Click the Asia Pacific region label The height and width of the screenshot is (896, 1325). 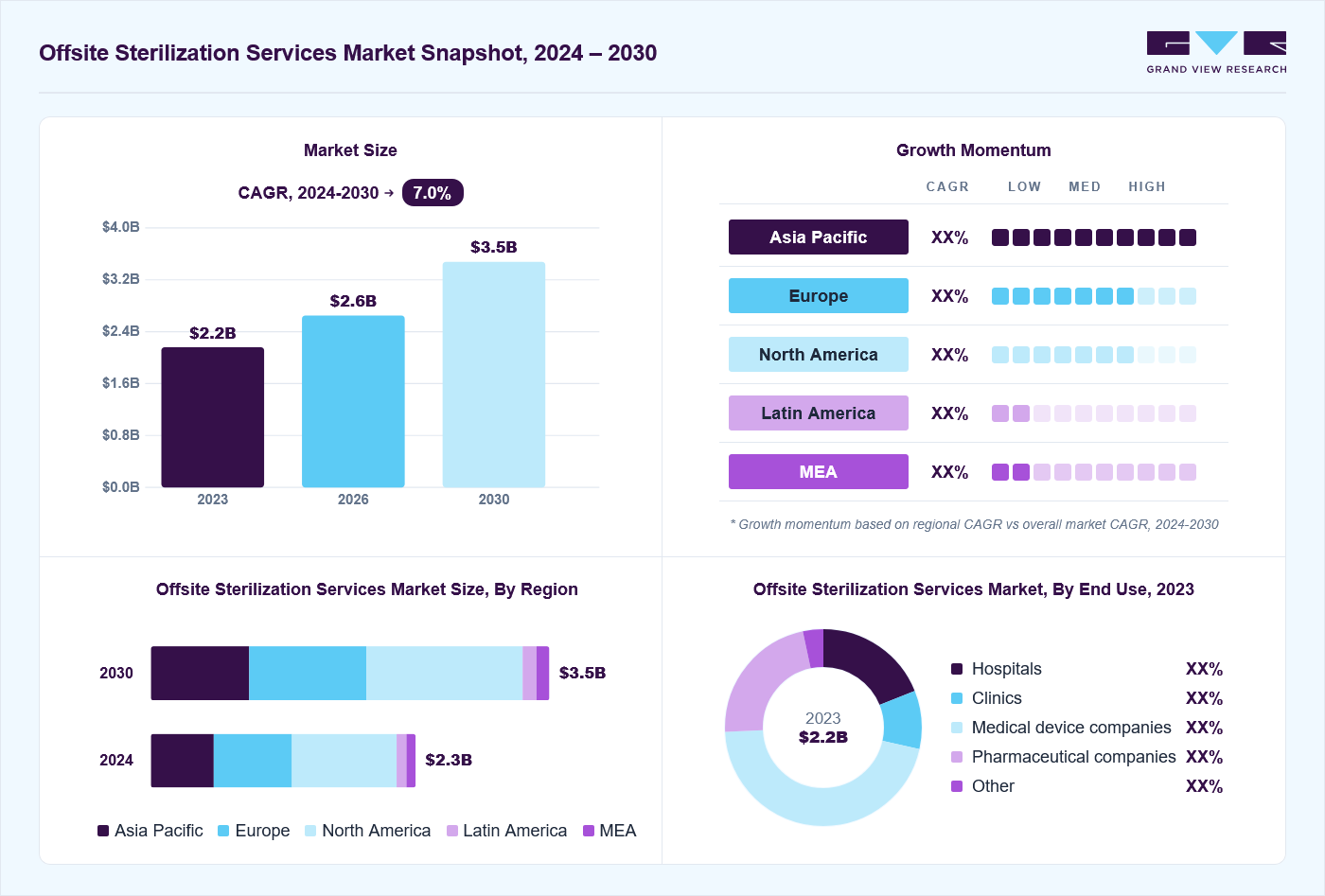(x=819, y=237)
